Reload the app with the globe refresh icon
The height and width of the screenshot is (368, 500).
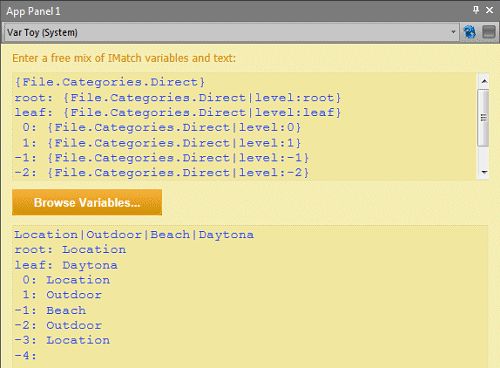click(x=470, y=32)
